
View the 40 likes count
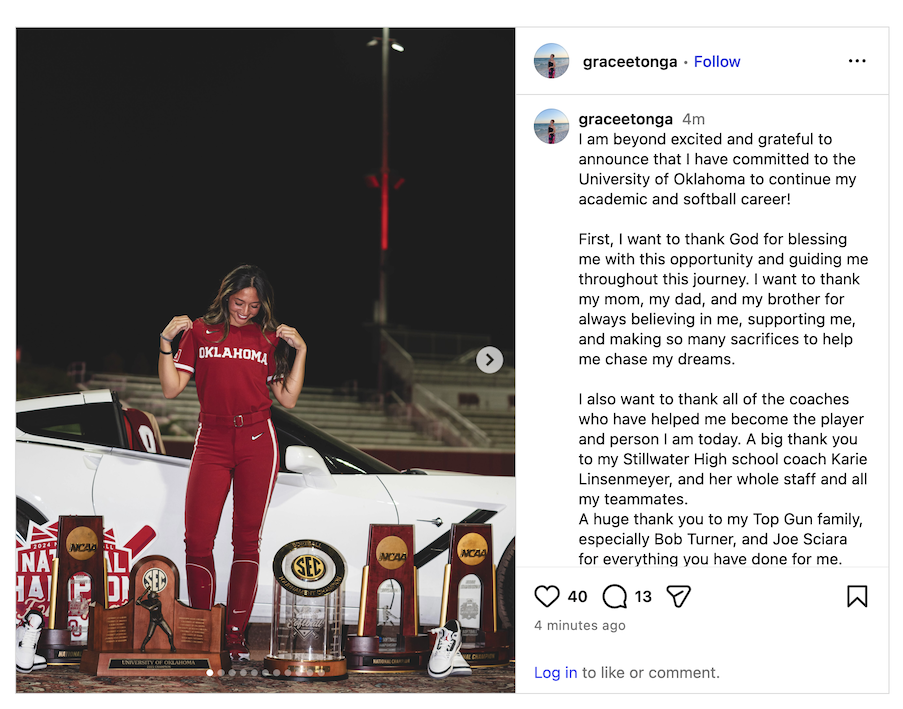point(577,597)
